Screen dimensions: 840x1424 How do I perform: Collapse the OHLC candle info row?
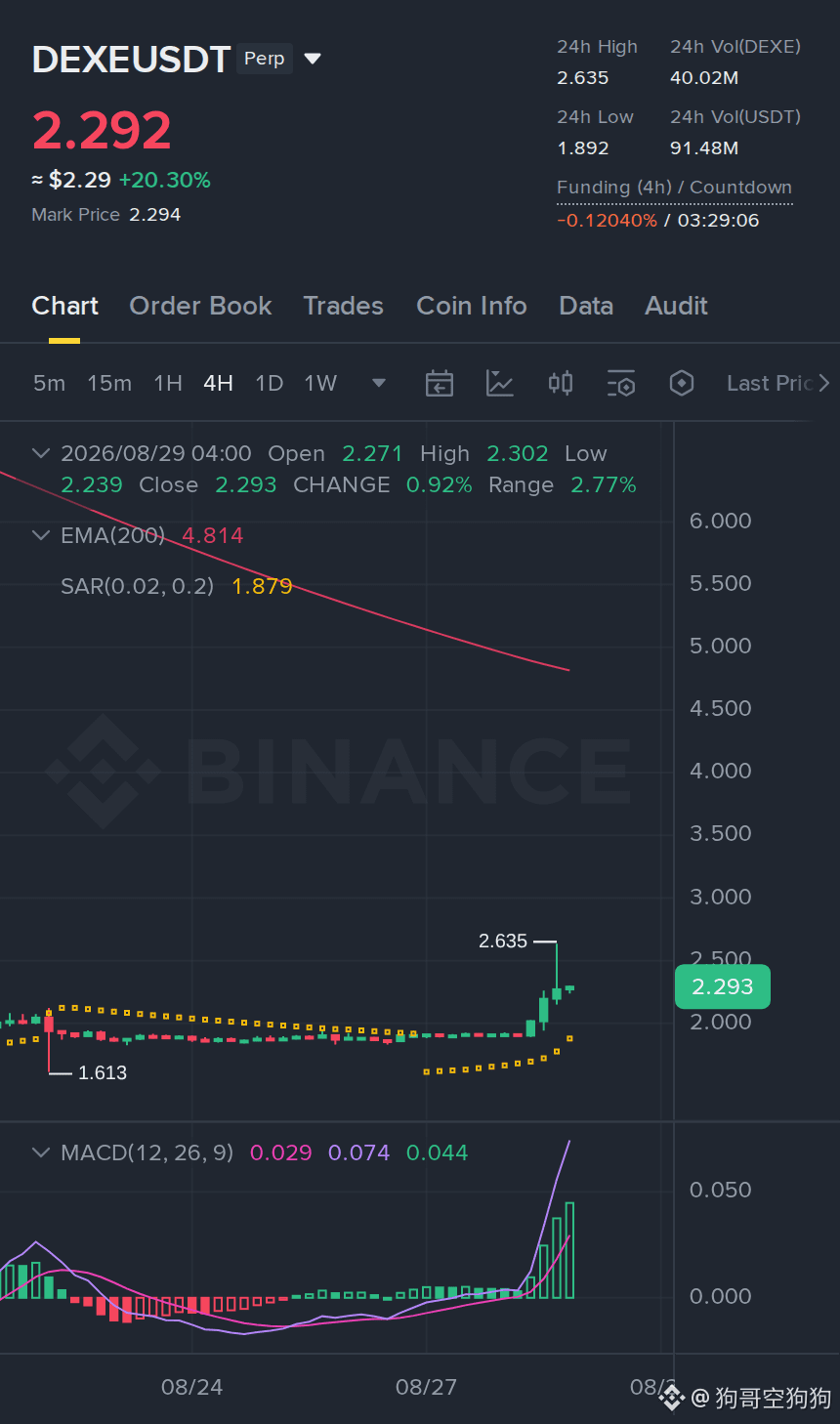pyautogui.click(x=41, y=453)
